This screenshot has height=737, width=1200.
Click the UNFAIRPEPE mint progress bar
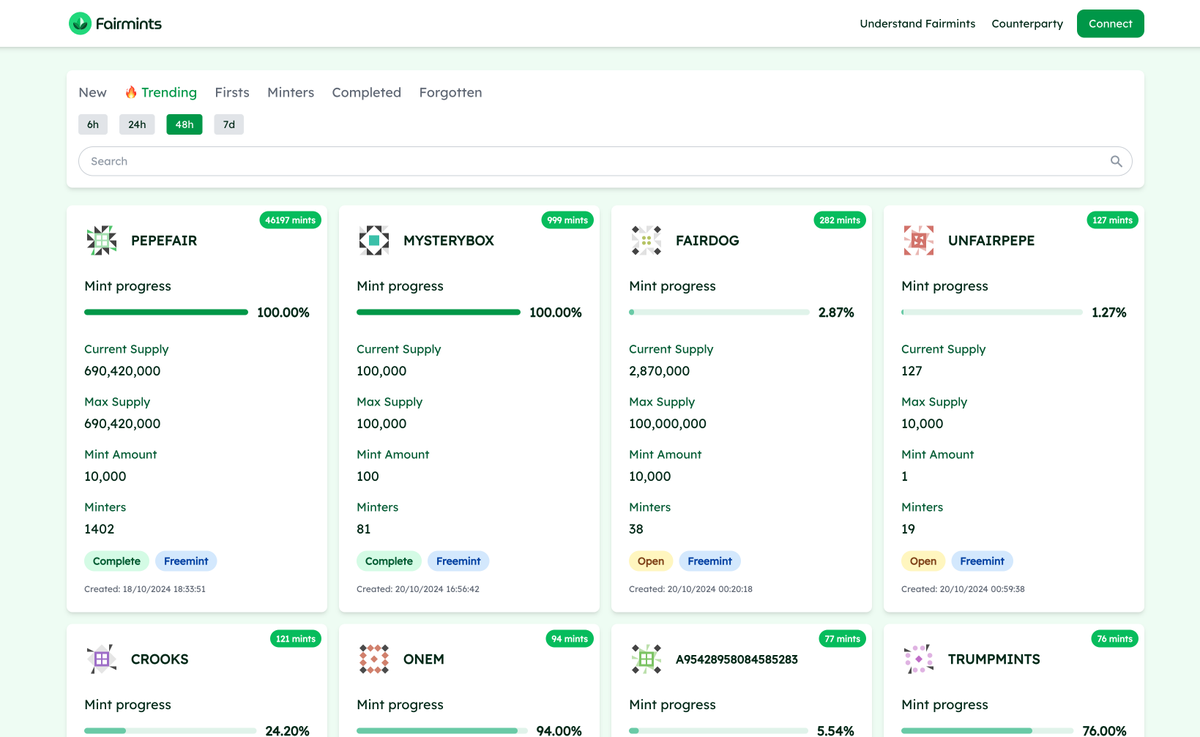tap(992, 312)
